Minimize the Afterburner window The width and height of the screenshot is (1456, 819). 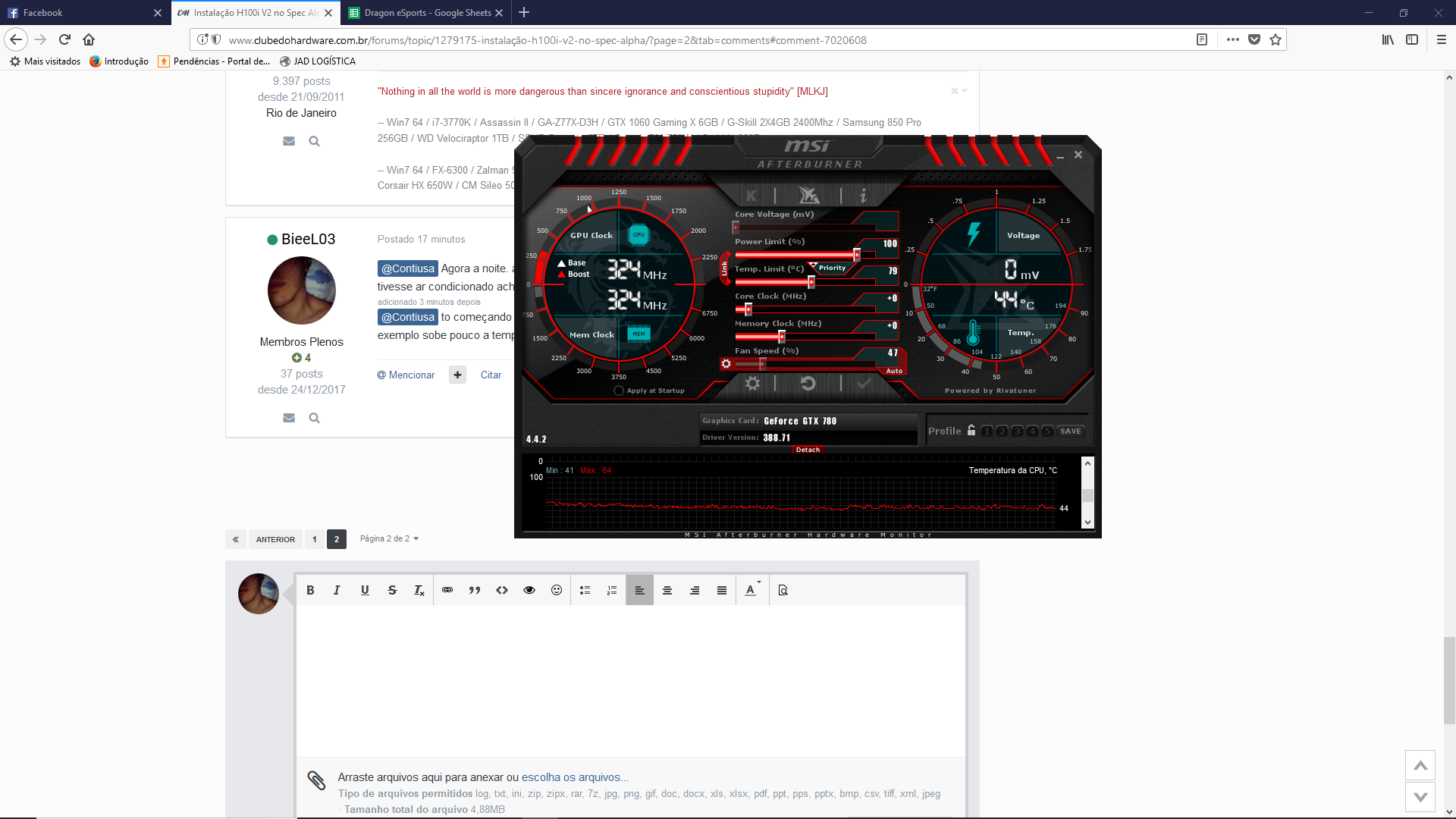point(1060,156)
